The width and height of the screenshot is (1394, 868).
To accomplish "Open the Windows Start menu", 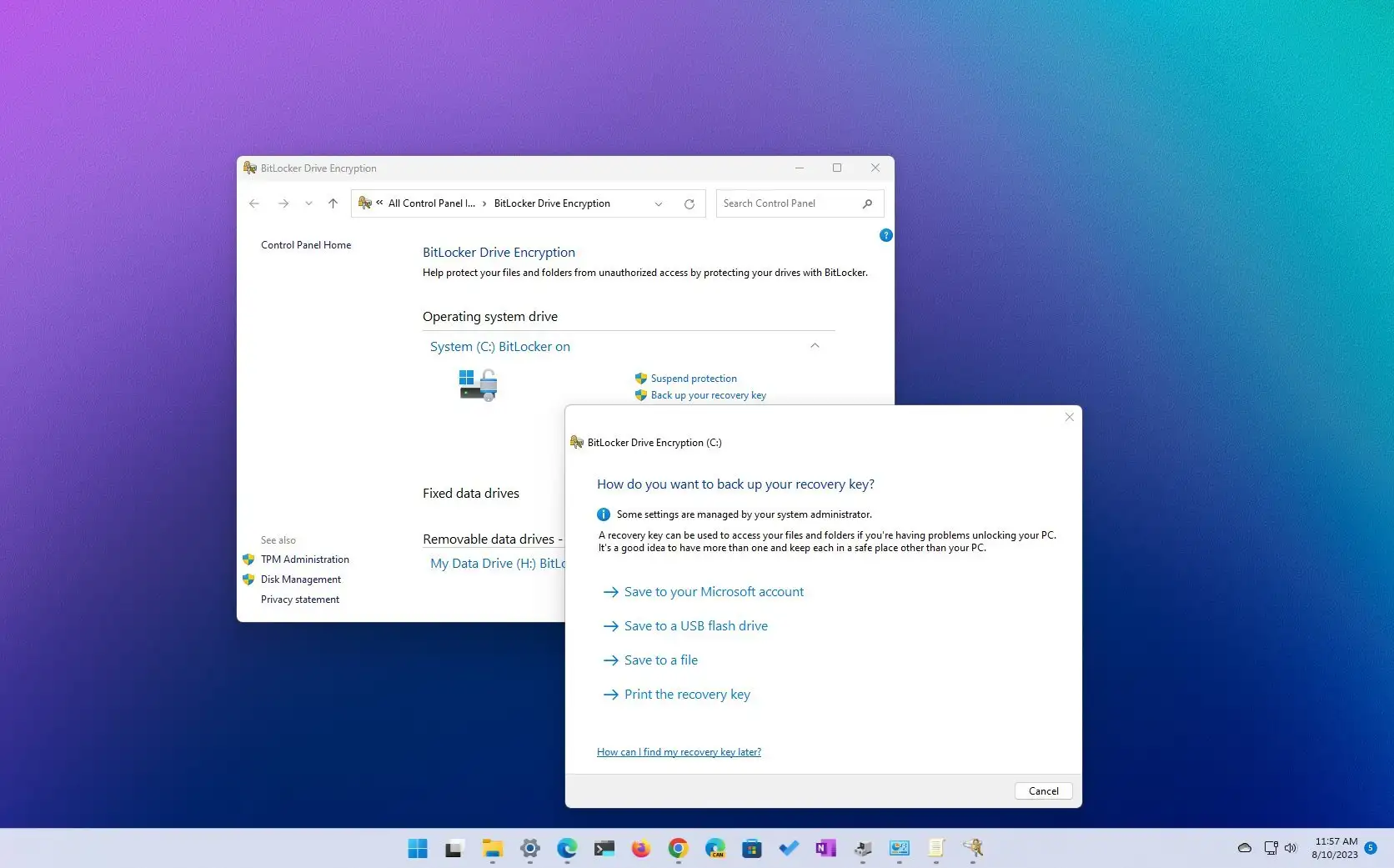I will point(418,849).
